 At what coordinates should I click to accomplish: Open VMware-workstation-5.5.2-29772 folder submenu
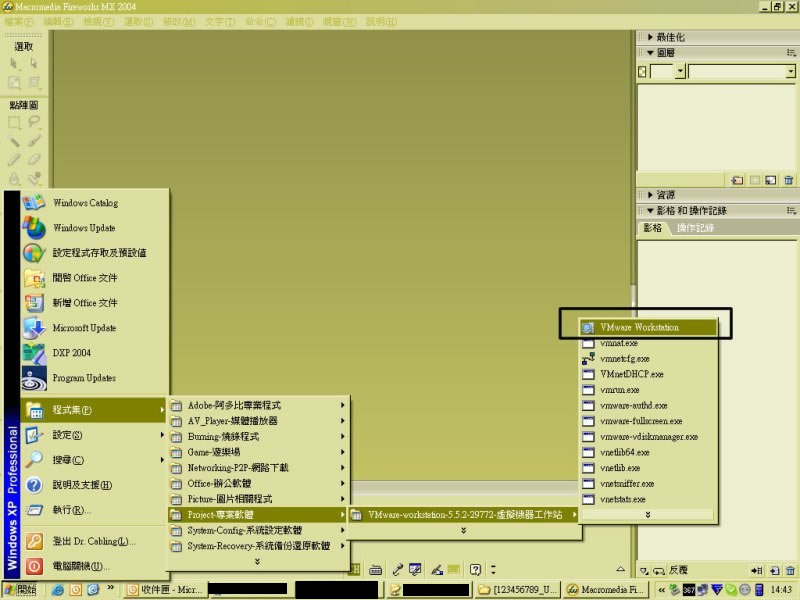(x=464, y=515)
